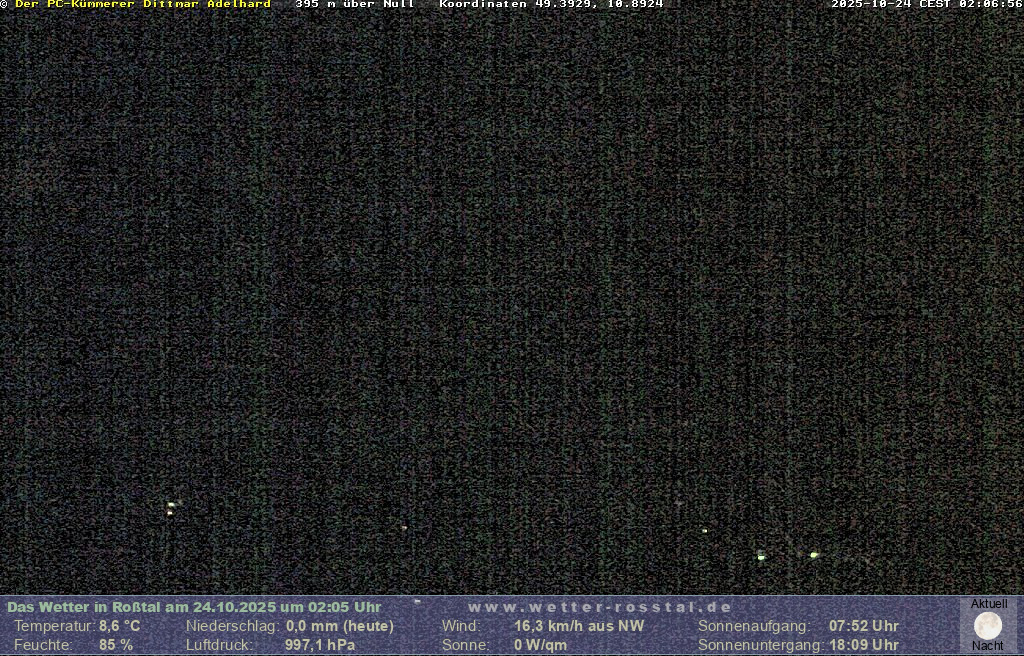Click the moon icon showing Nacht
Image resolution: width=1024 pixels, height=656 pixels.
[988, 625]
